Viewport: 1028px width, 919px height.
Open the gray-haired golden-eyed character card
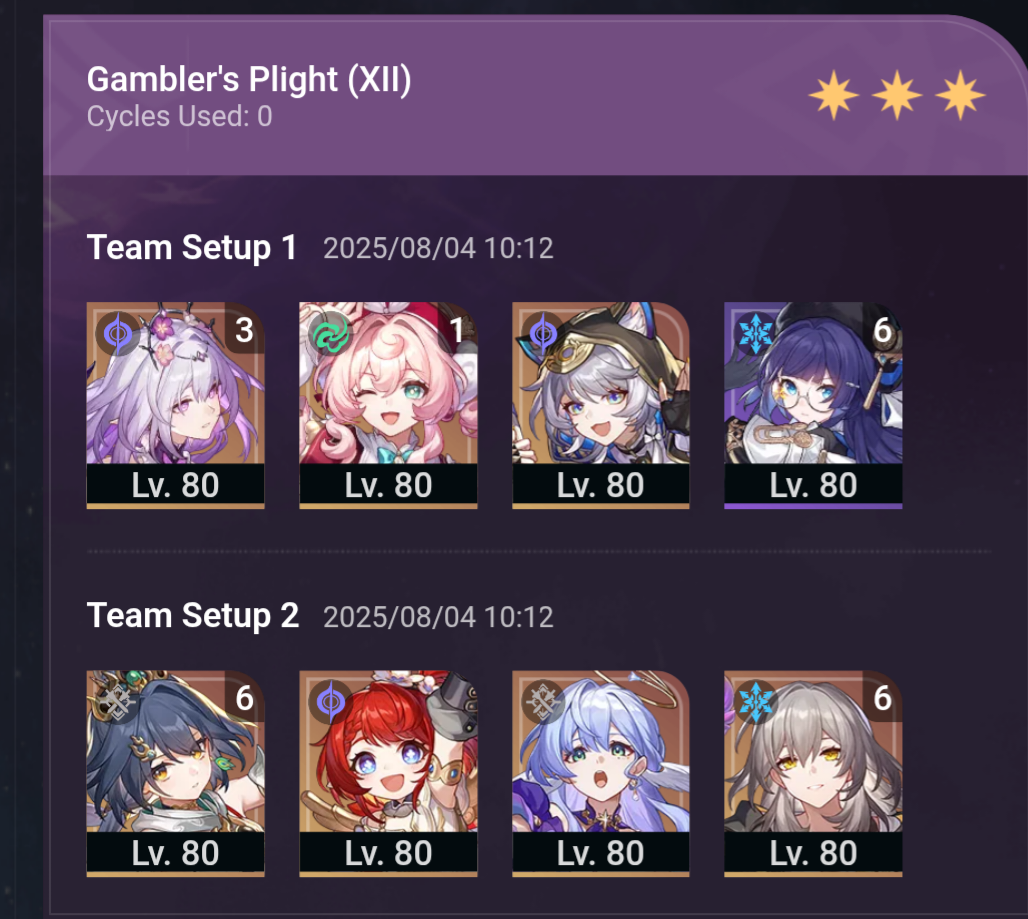tap(813, 773)
